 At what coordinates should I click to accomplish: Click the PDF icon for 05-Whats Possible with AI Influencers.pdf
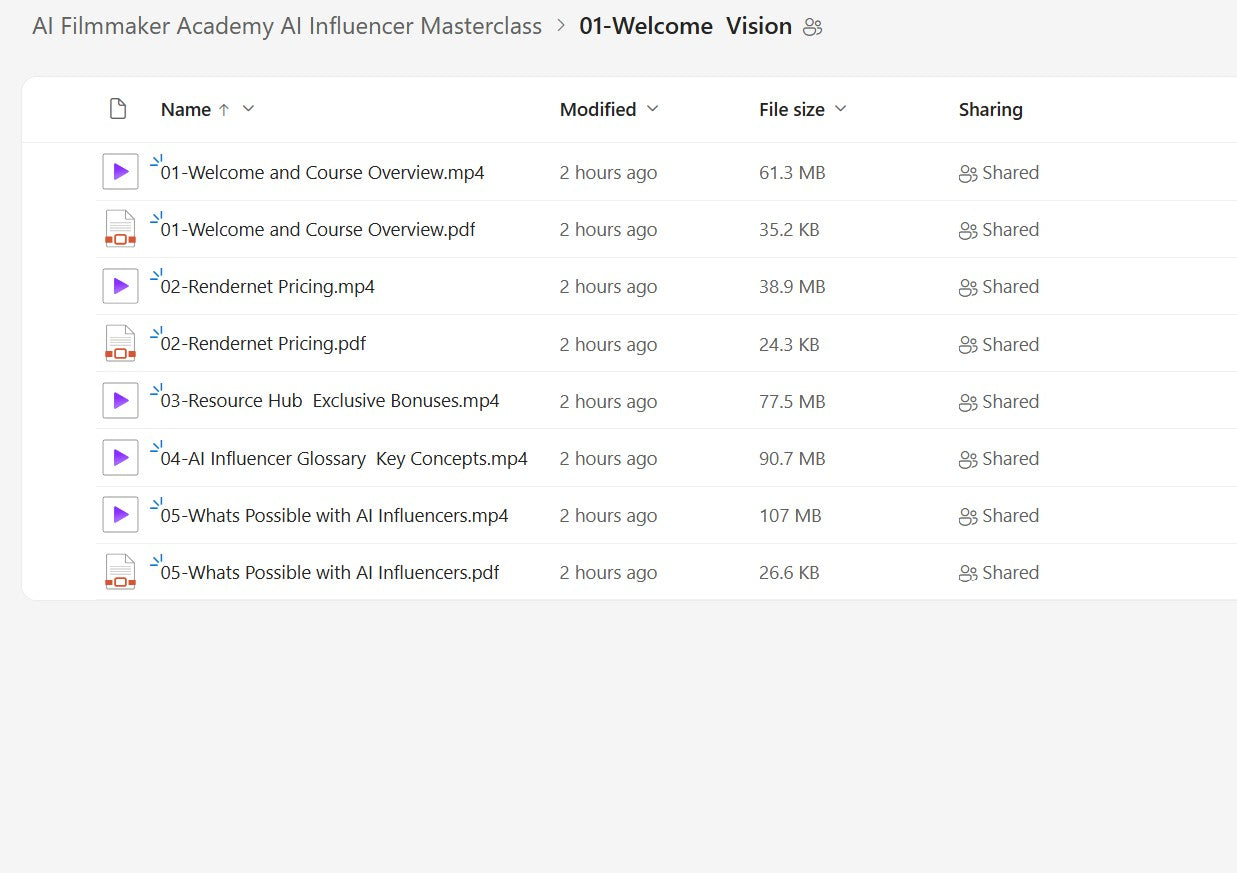[x=120, y=573]
